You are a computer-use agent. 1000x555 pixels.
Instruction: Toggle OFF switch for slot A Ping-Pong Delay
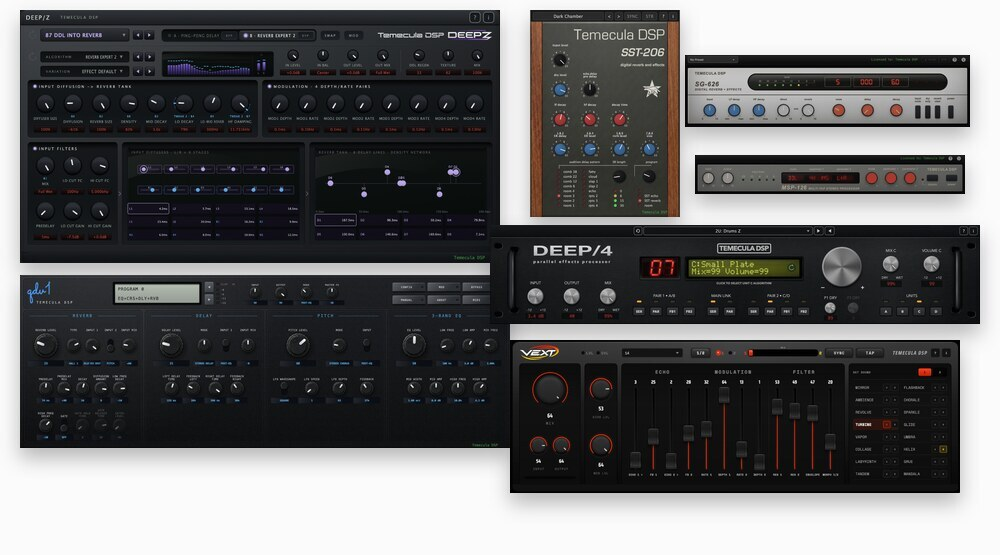click(x=228, y=36)
